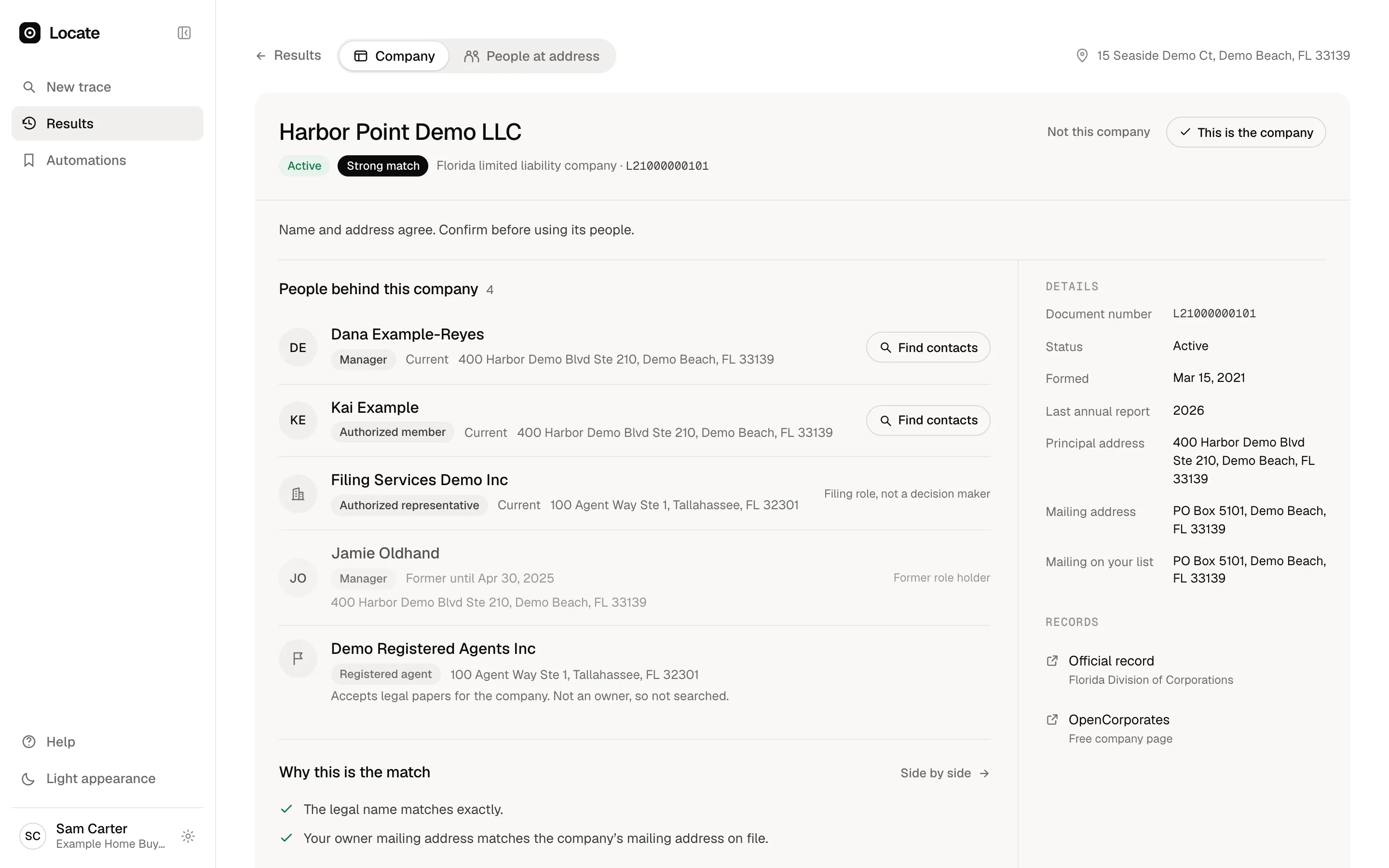The image size is (1389, 868).
Task: Switch to the Company tab
Action: pyautogui.click(x=394, y=56)
